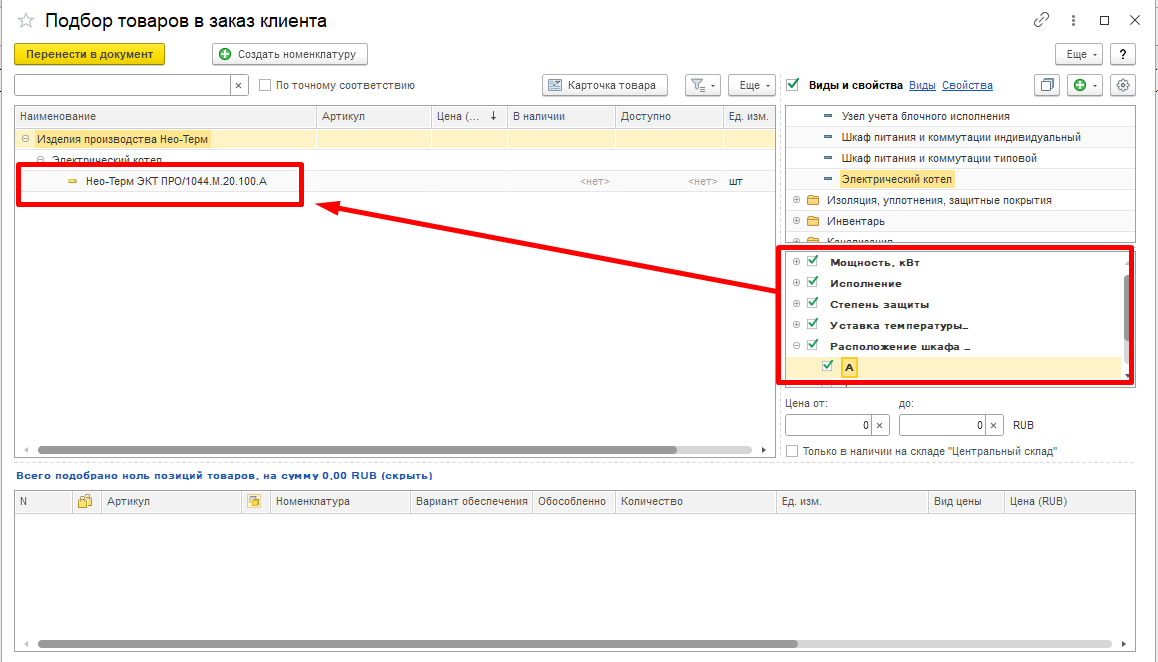The image size is (1158, 662).
Task: Click the '(скрыть)' link in summary
Action: coord(407,476)
